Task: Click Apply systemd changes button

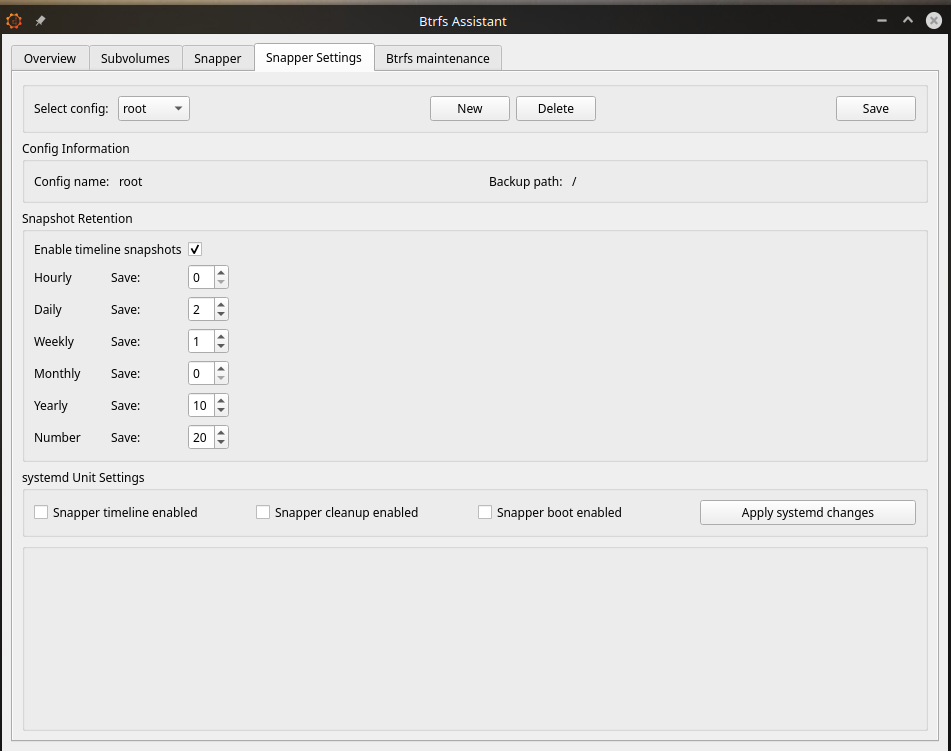Action: point(808,512)
